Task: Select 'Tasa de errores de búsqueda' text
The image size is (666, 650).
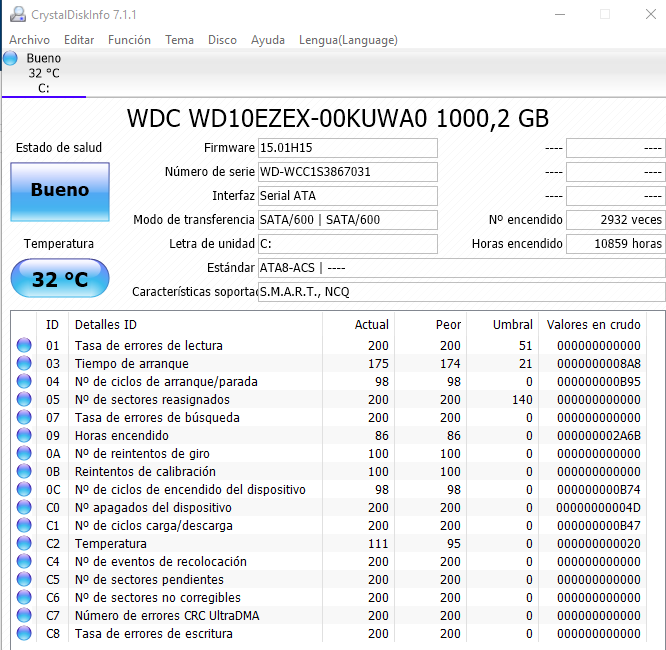Action: tap(157, 418)
